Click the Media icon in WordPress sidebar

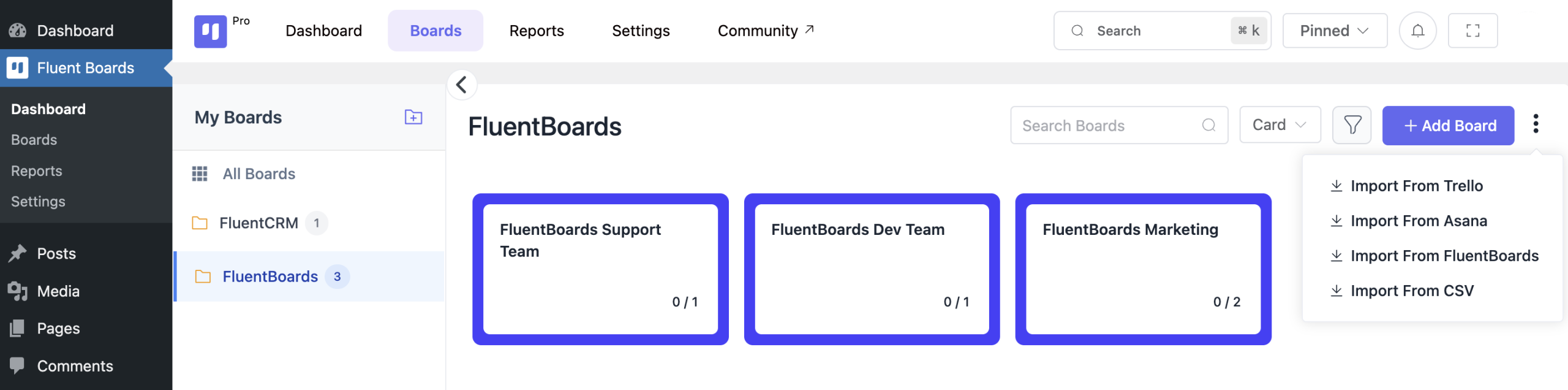(x=18, y=291)
